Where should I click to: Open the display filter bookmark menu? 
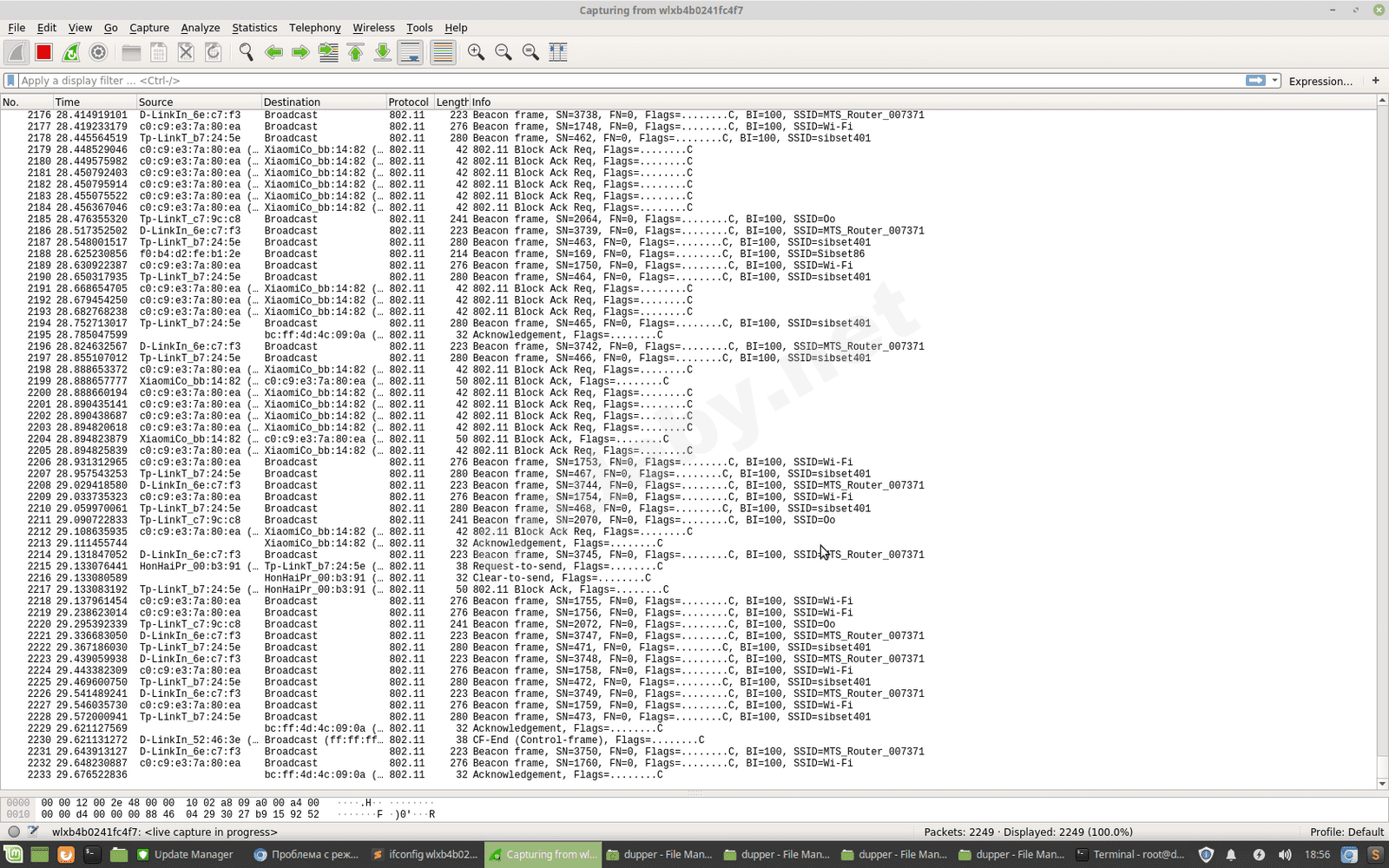pyautogui.click(x=10, y=81)
